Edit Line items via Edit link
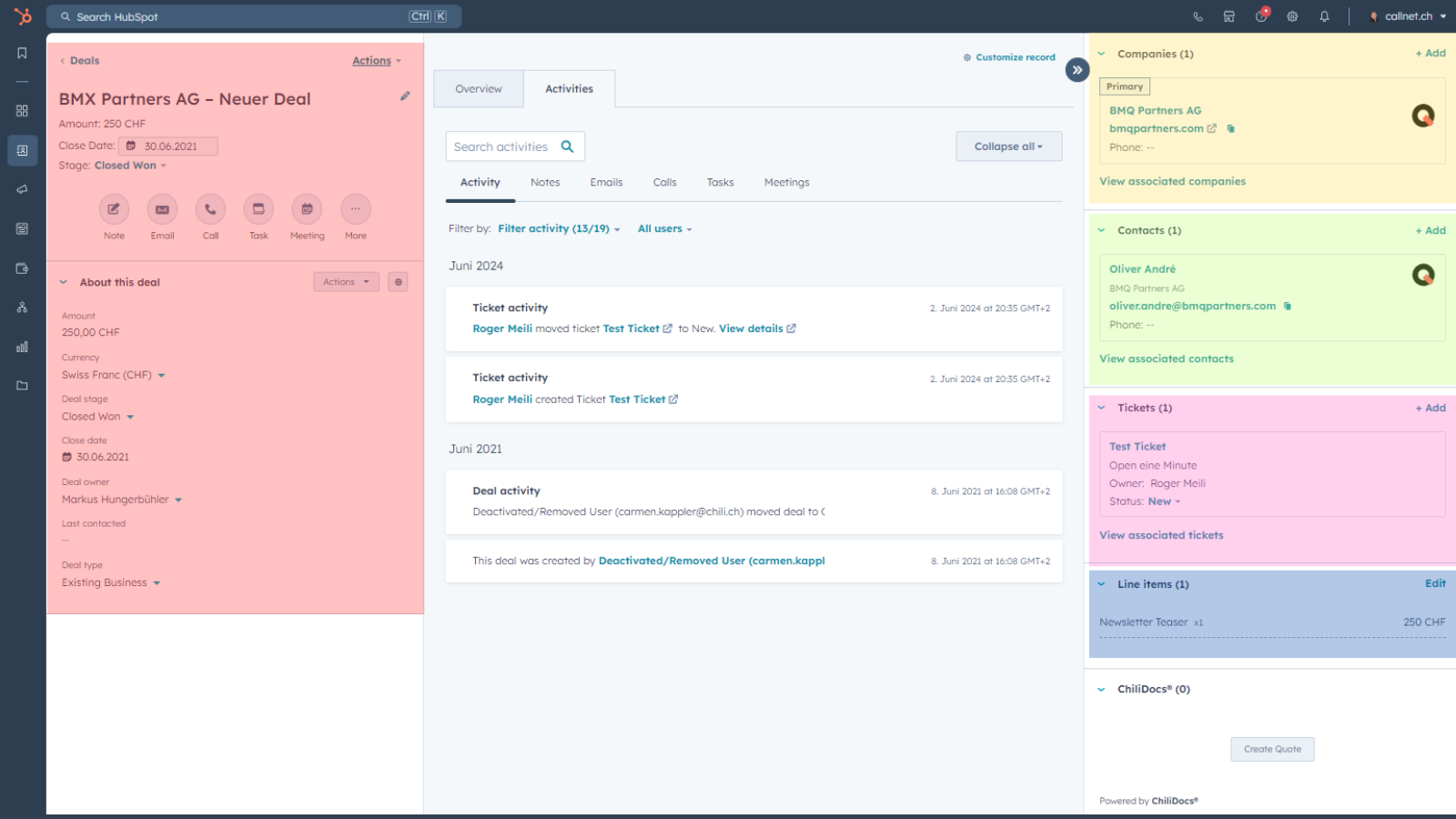 point(1435,584)
